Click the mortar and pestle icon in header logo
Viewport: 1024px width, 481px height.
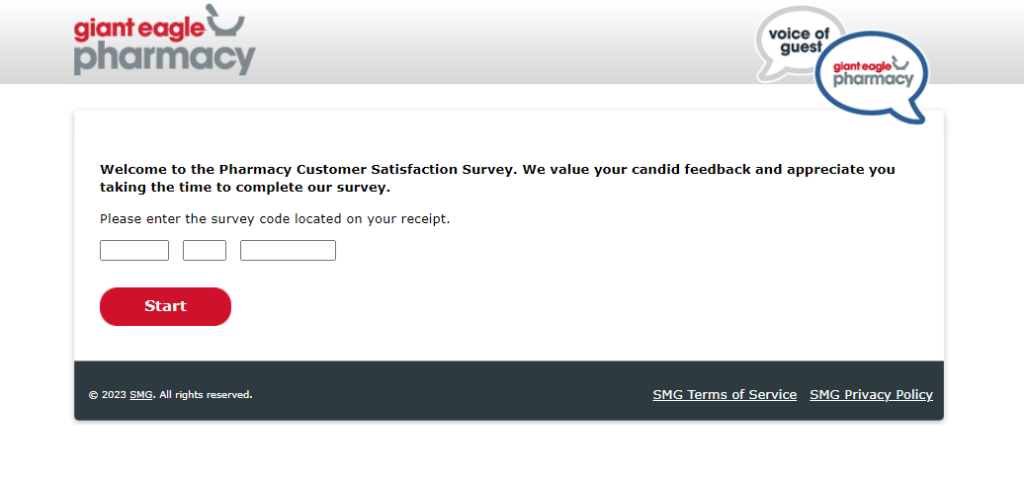click(226, 20)
